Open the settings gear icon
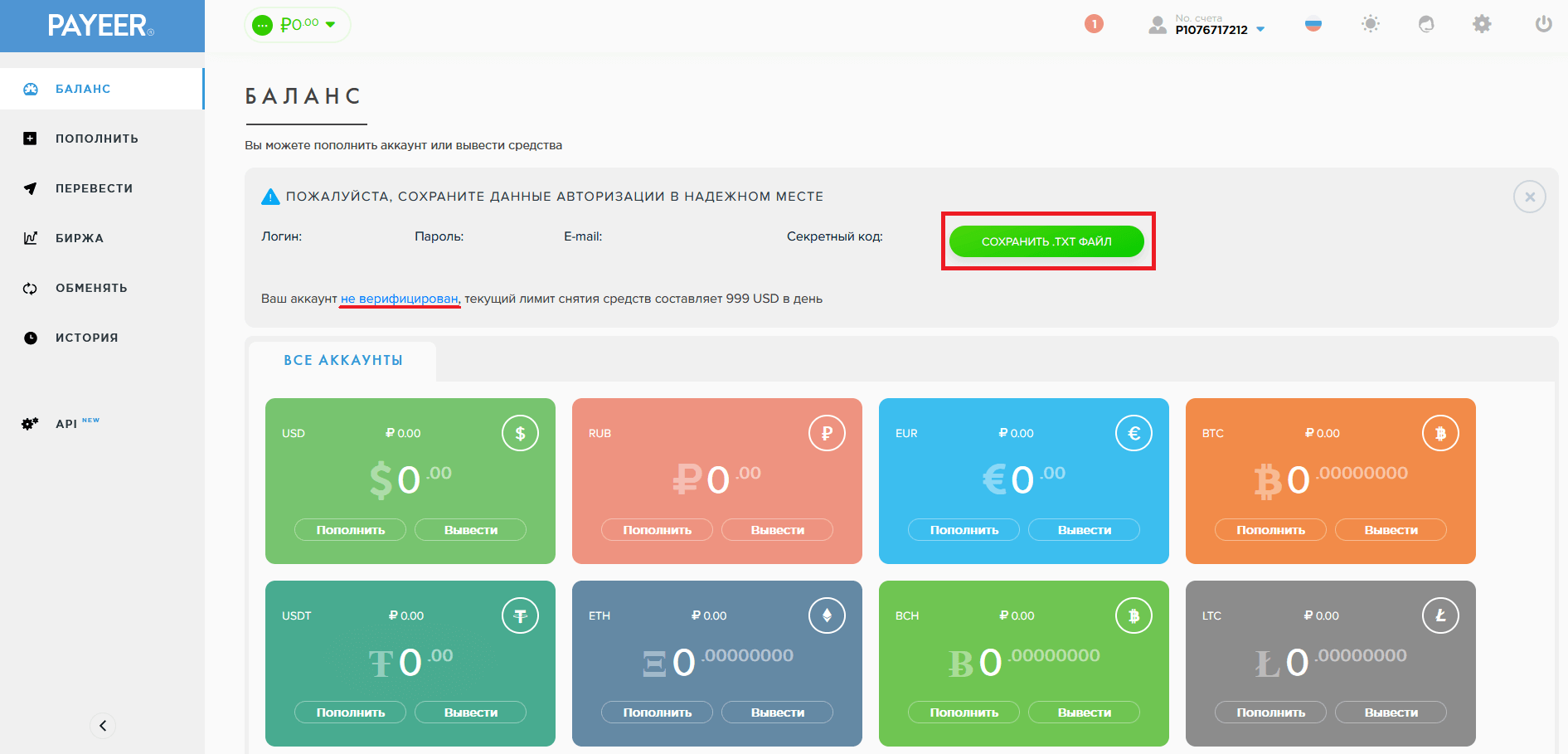 pos(1482,24)
